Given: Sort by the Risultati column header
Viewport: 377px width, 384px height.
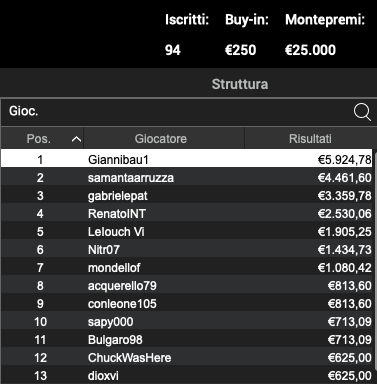Looking at the screenshot, I should coord(310,139).
